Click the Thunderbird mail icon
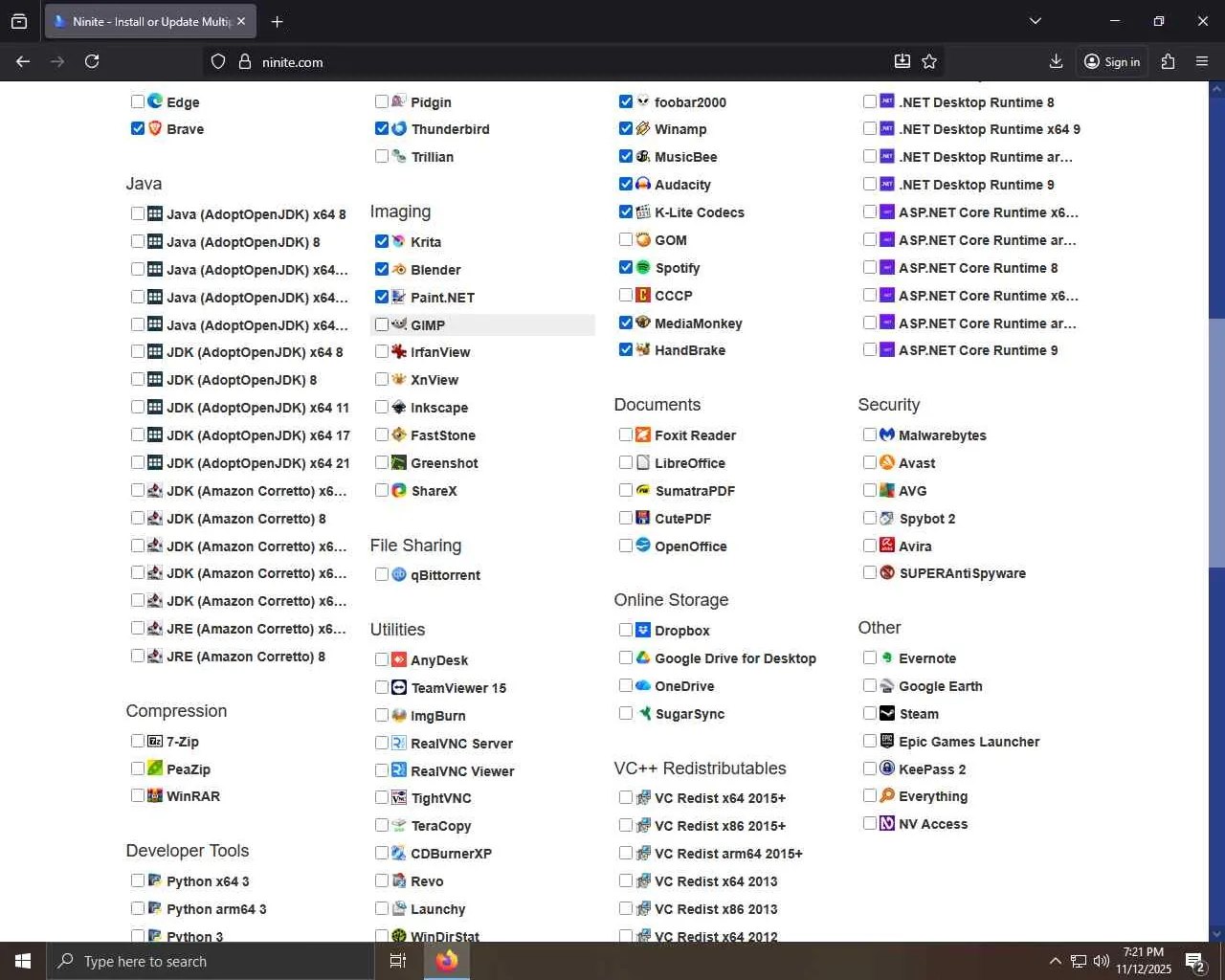Viewport: 1225px width, 980px height. point(399,128)
